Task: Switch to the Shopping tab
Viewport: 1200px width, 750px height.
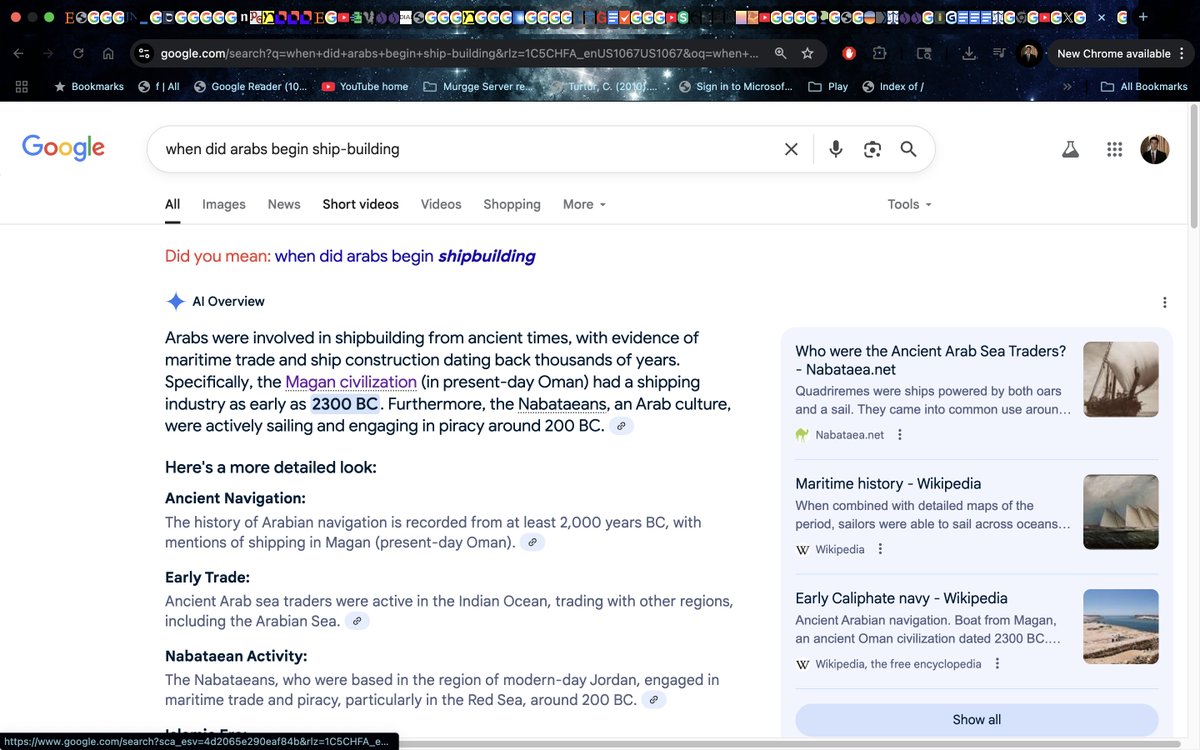Action: (512, 204)
